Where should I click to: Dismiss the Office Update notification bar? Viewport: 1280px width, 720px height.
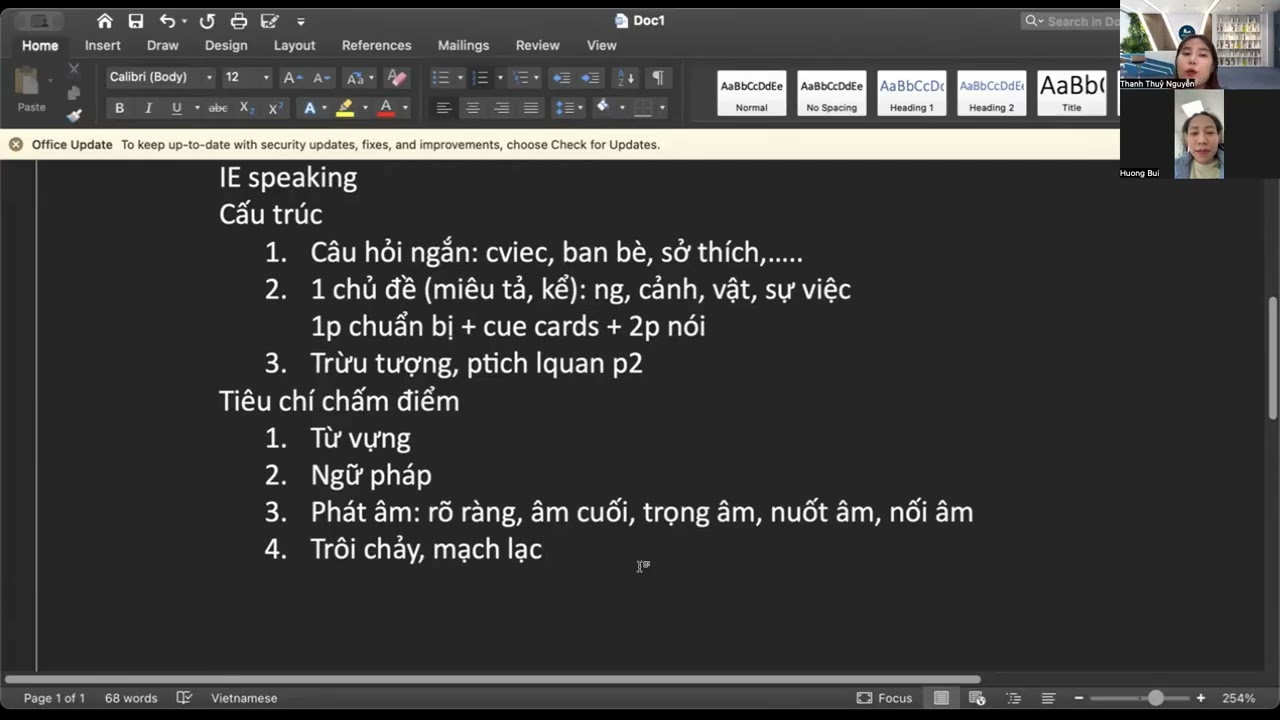point(15,144)
